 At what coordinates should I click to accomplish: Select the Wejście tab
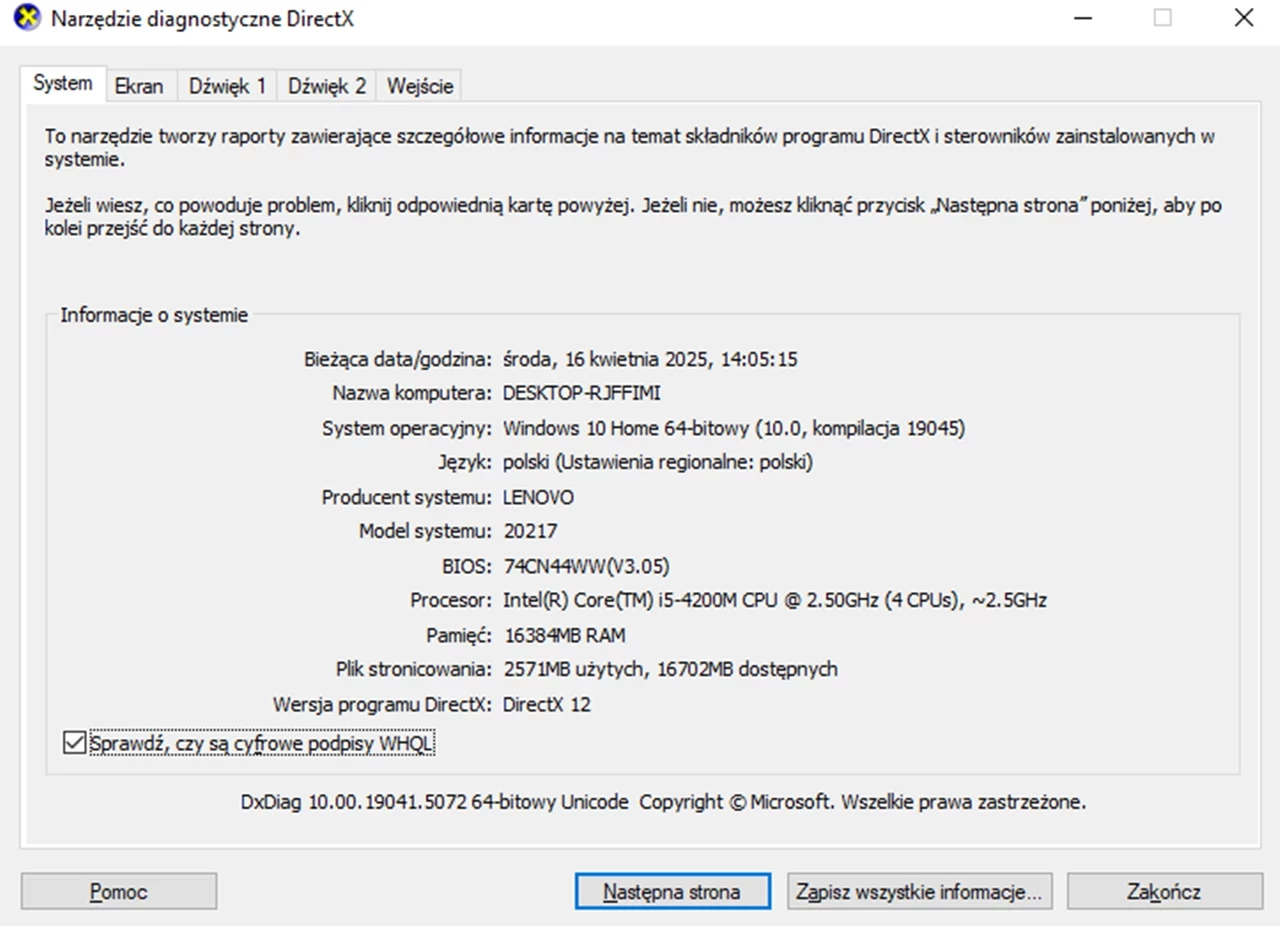coord(420,86)
